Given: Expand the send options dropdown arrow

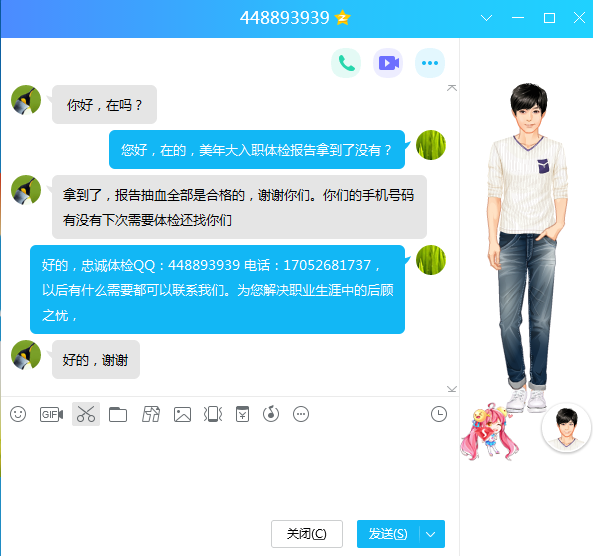Looking at the screenshot, I should pyautogui.click(x=431, y=534).
